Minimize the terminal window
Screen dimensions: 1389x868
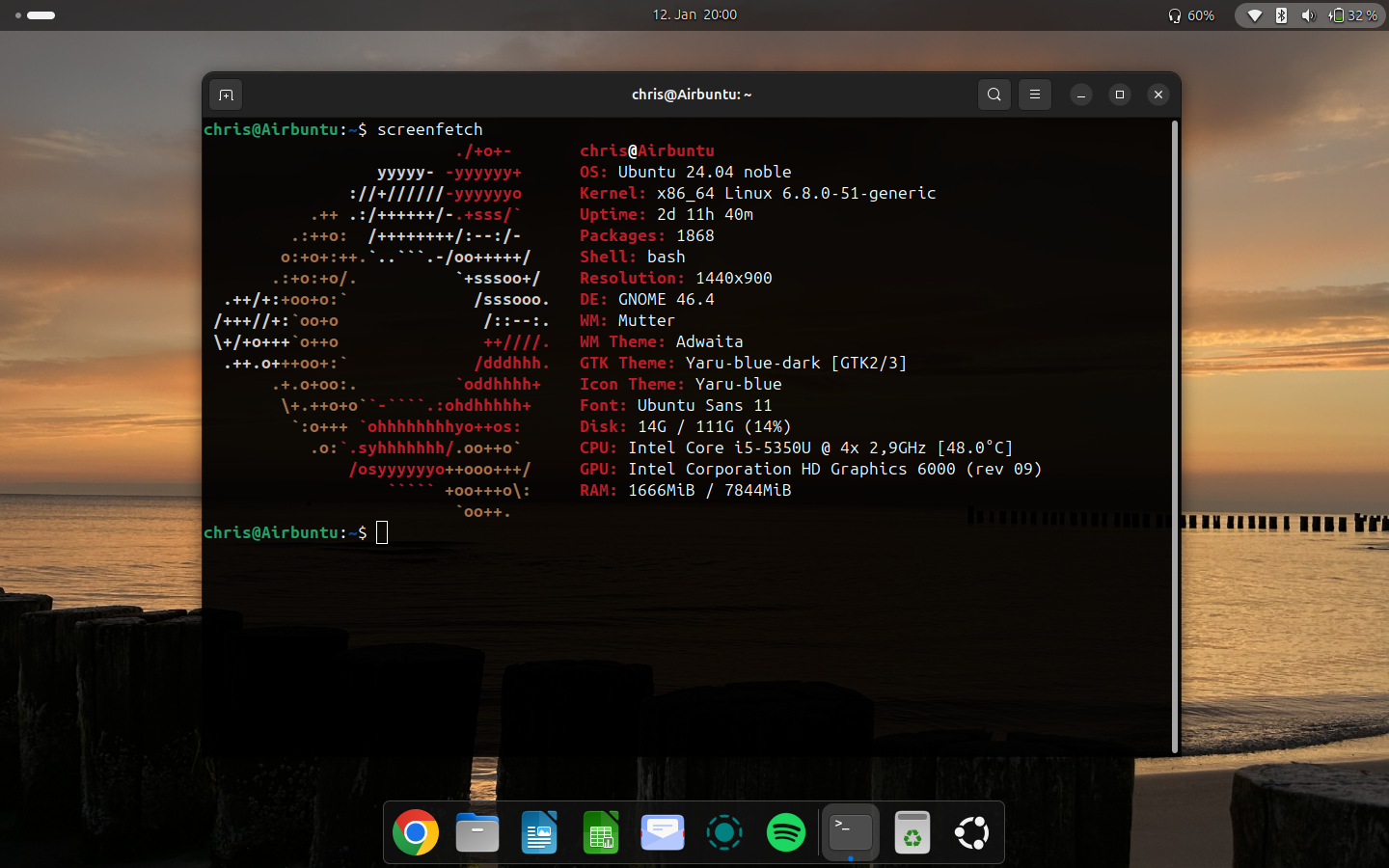(x=1081, y=95)
